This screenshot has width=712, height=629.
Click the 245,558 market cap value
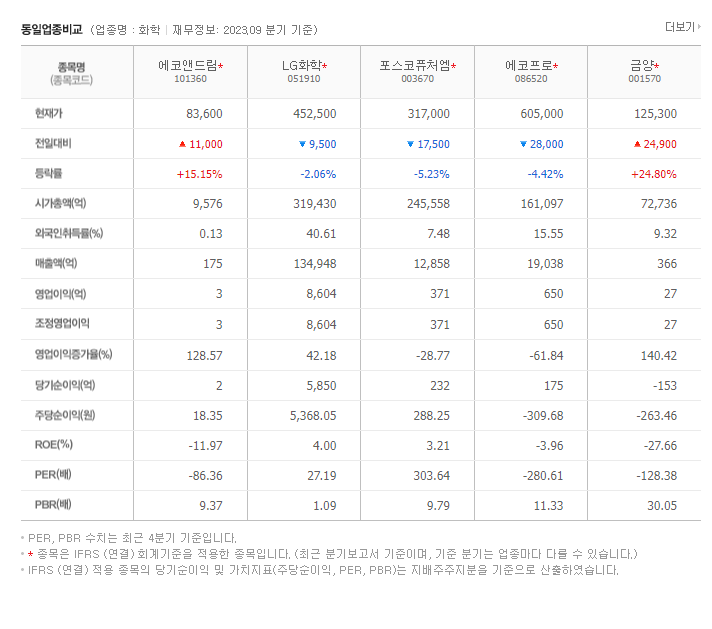[428, 203]
